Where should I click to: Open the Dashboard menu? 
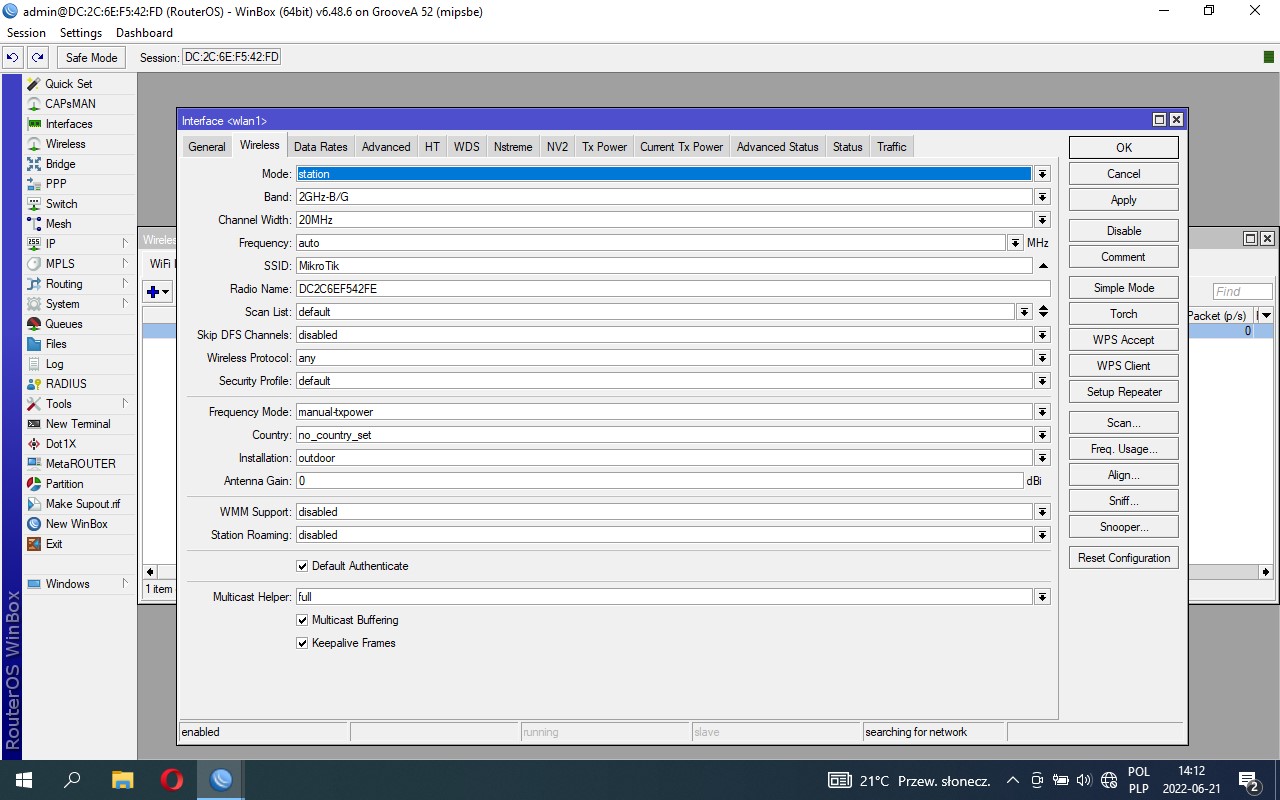click(x=144, y=33)
